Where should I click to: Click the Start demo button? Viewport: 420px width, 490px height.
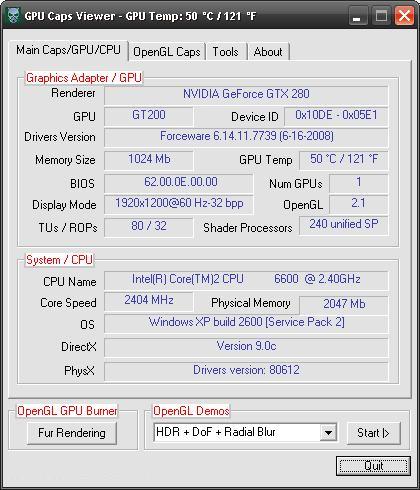coord(373,433)
